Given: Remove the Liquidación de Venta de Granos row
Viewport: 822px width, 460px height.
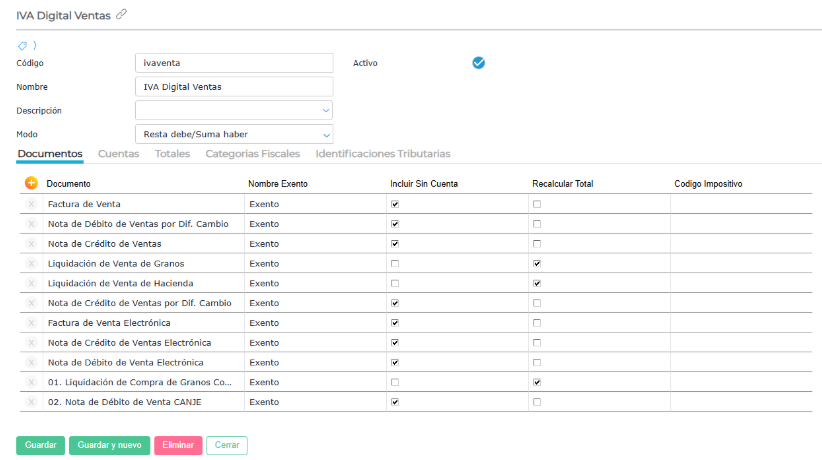Looking at the screenshot, I should pos(31,263).
